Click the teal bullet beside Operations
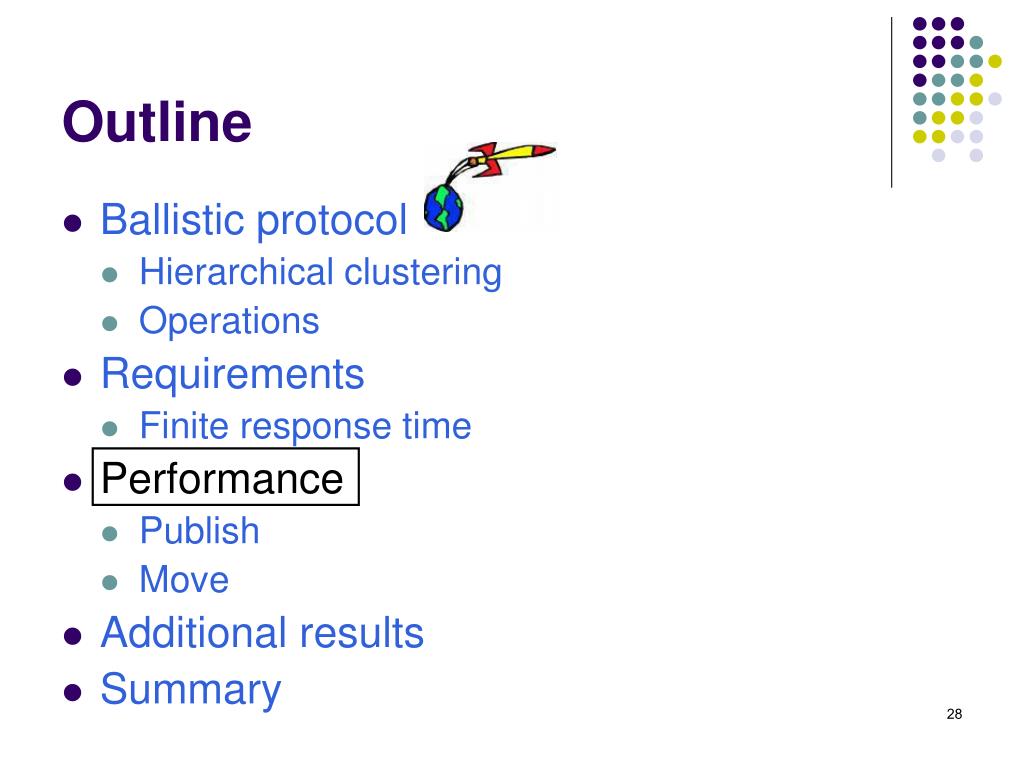The height and width of the screenshot is (768, 1024). click(110, 323)
